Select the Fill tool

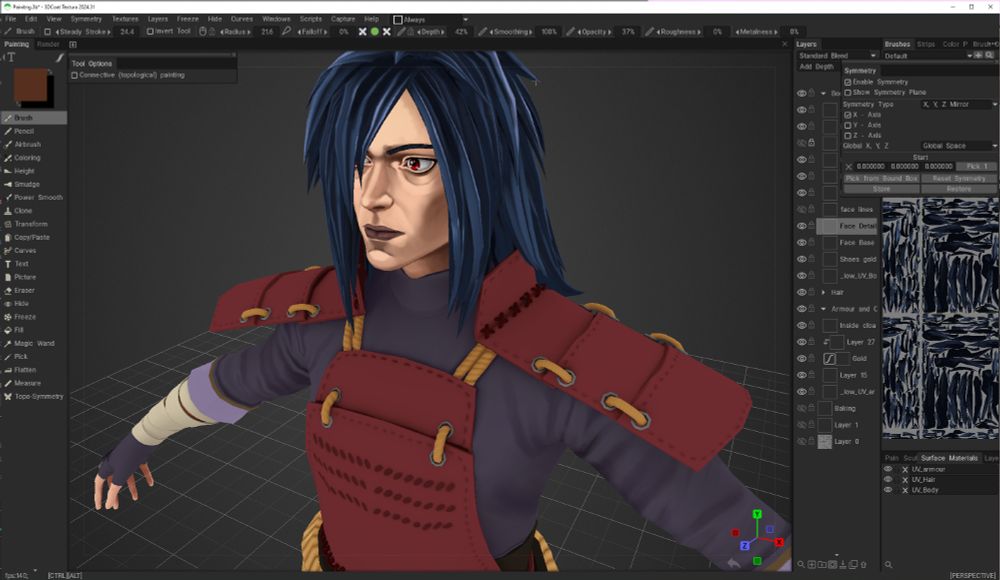(33, 330)
